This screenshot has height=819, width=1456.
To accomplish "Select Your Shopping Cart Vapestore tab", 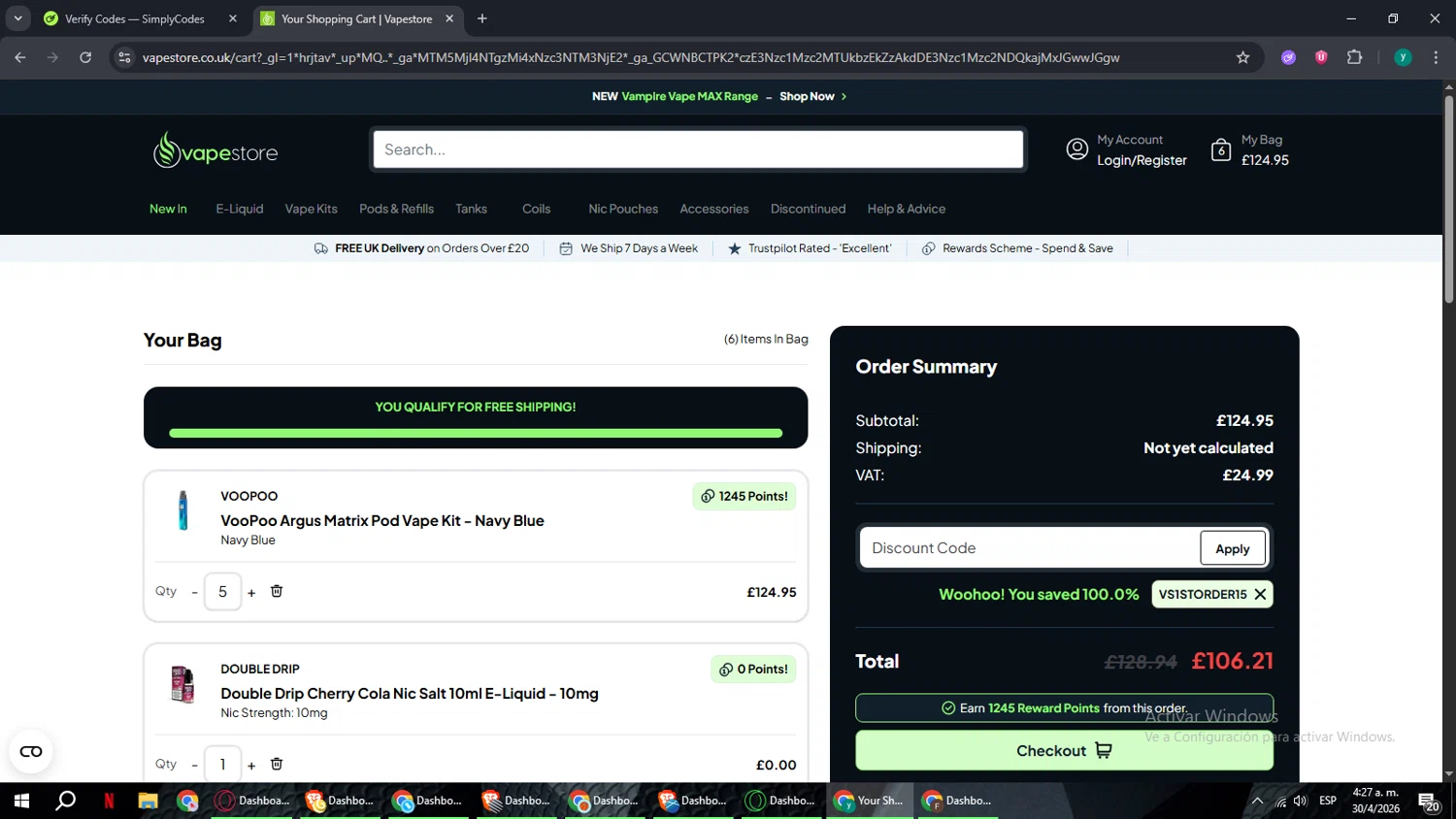I will (x=357, y=18).
